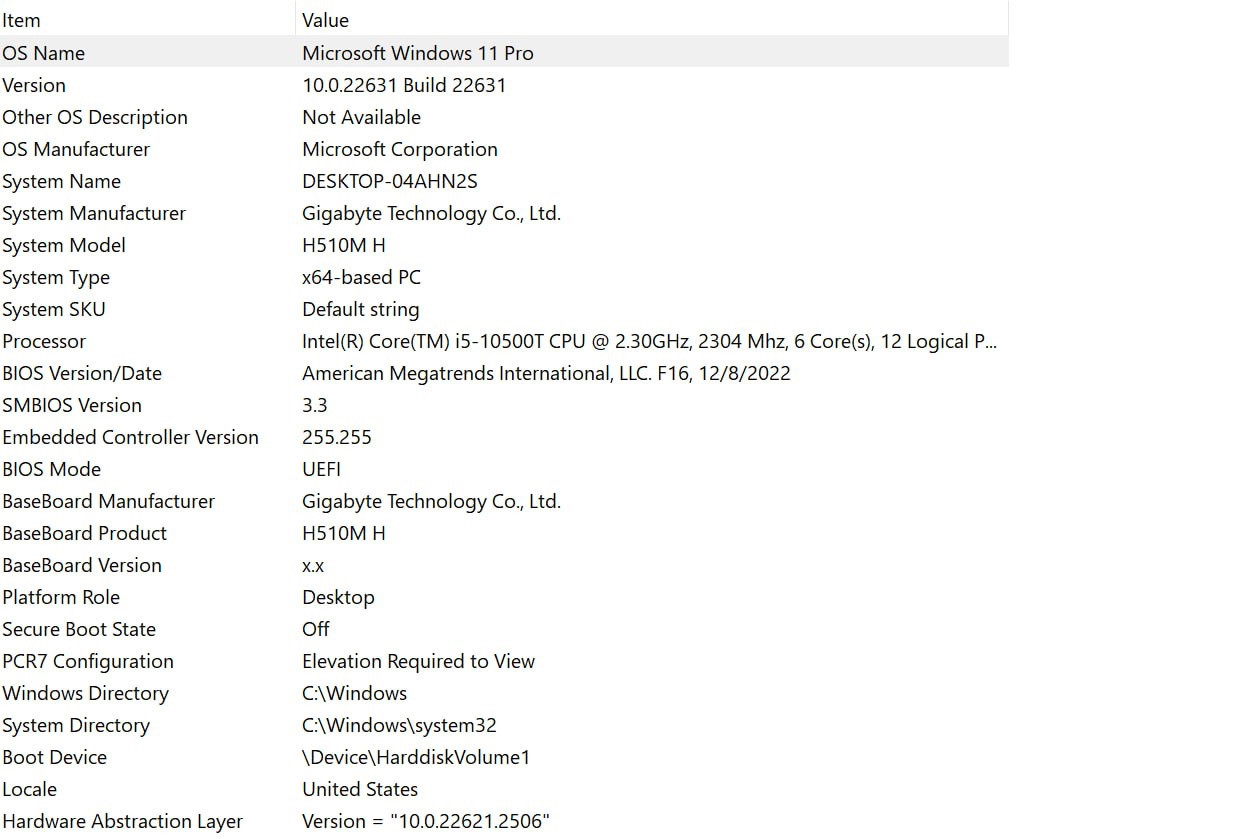1244x839 pixels.
Task: Select the Platform Role row
Action: (61, 597)
